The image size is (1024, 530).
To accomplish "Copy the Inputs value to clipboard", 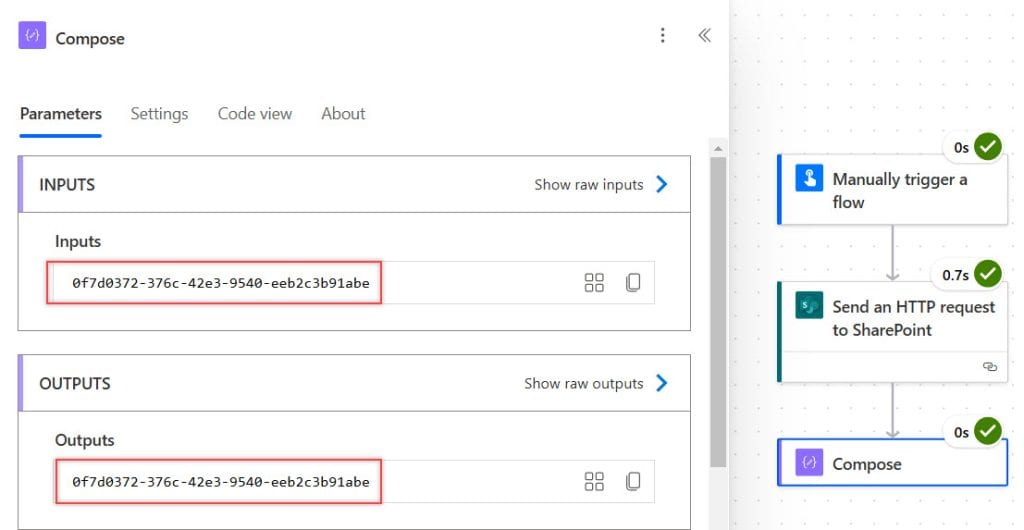I will (x=633, y=283).
